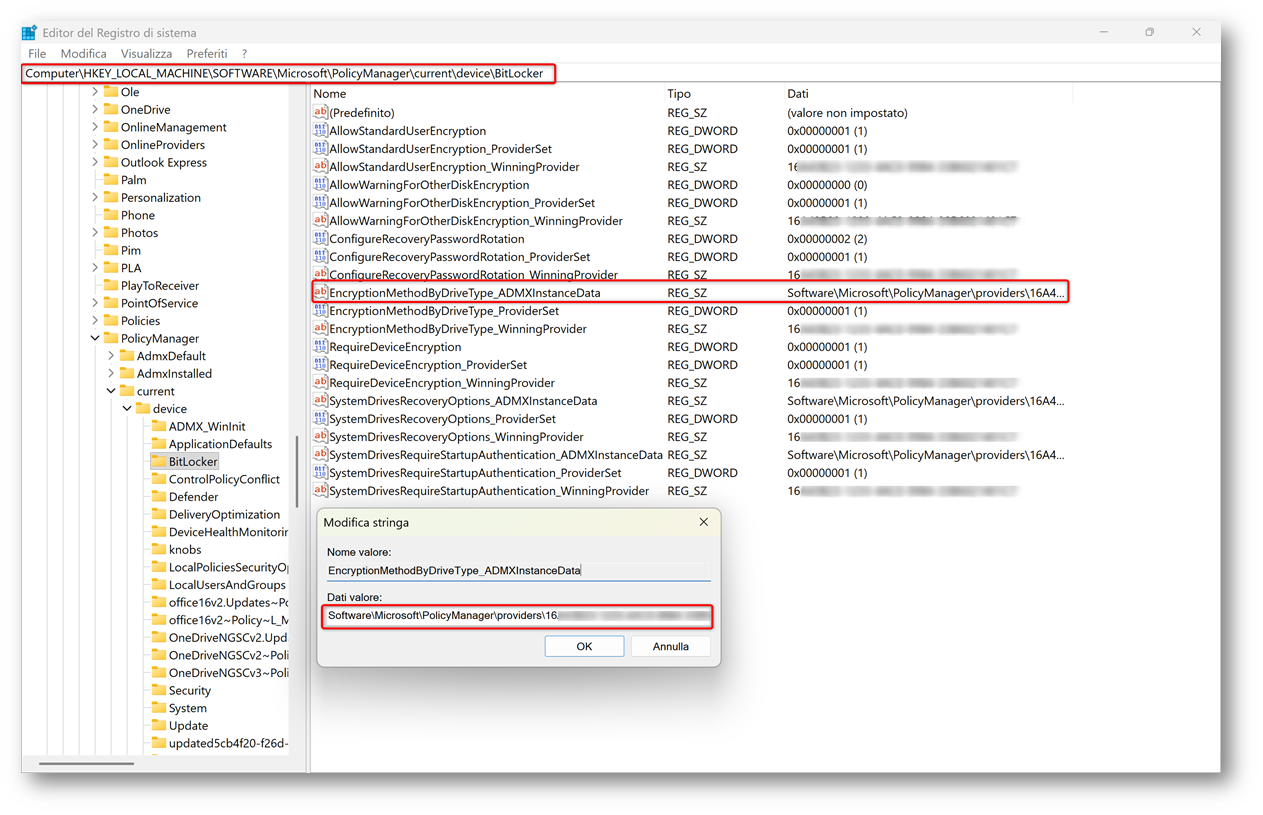Click the Nome valore text field
Viewport: 1263px width, 815px height.
click(x=518, y=570)
